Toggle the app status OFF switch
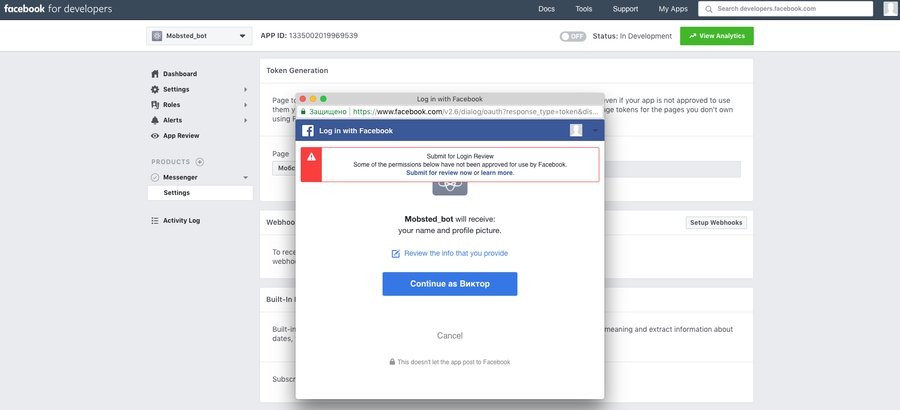The image size is (900, 410). click(572, 36)
